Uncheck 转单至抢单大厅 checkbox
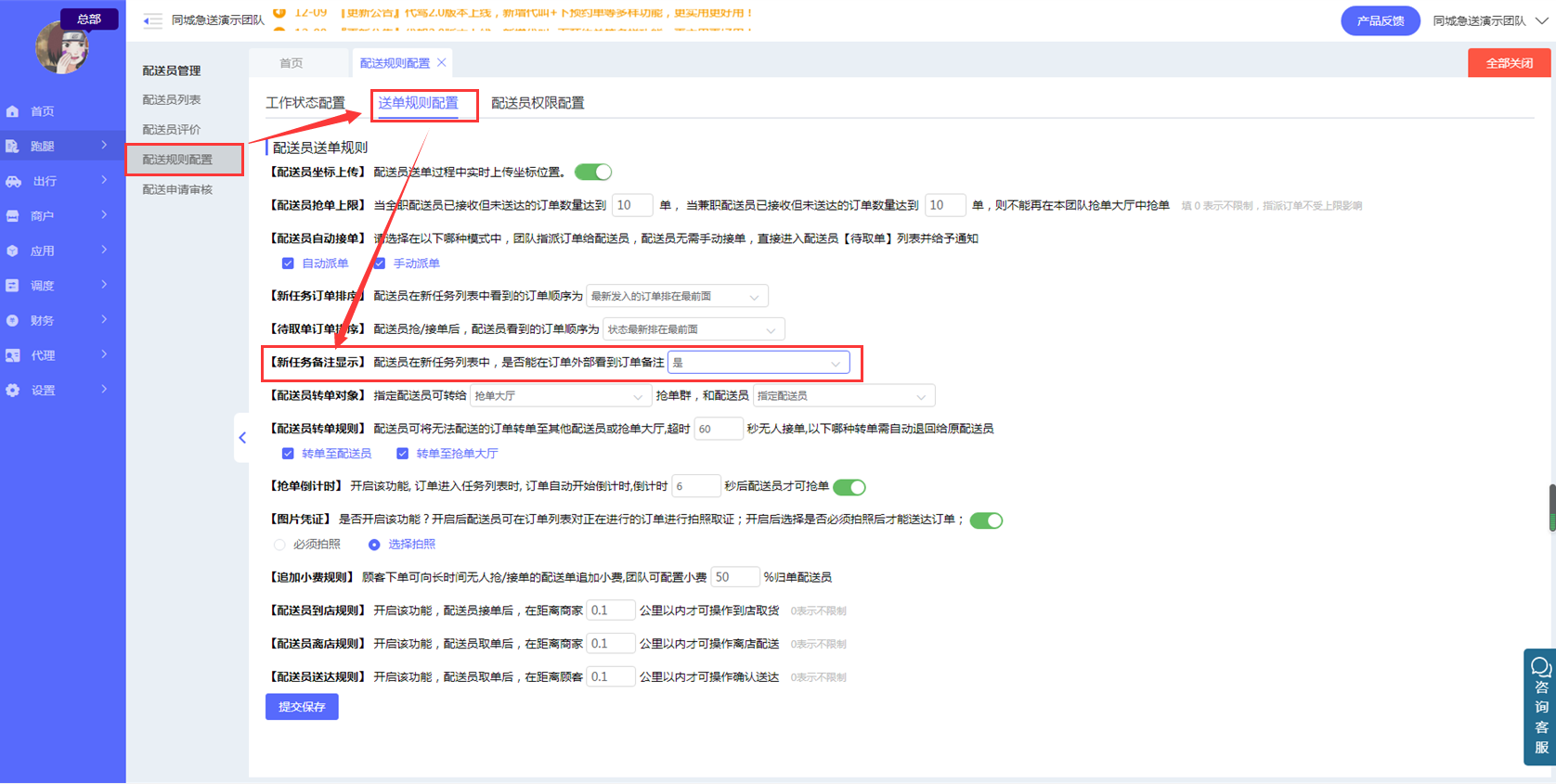The image size is (1556, 784). 402,454
